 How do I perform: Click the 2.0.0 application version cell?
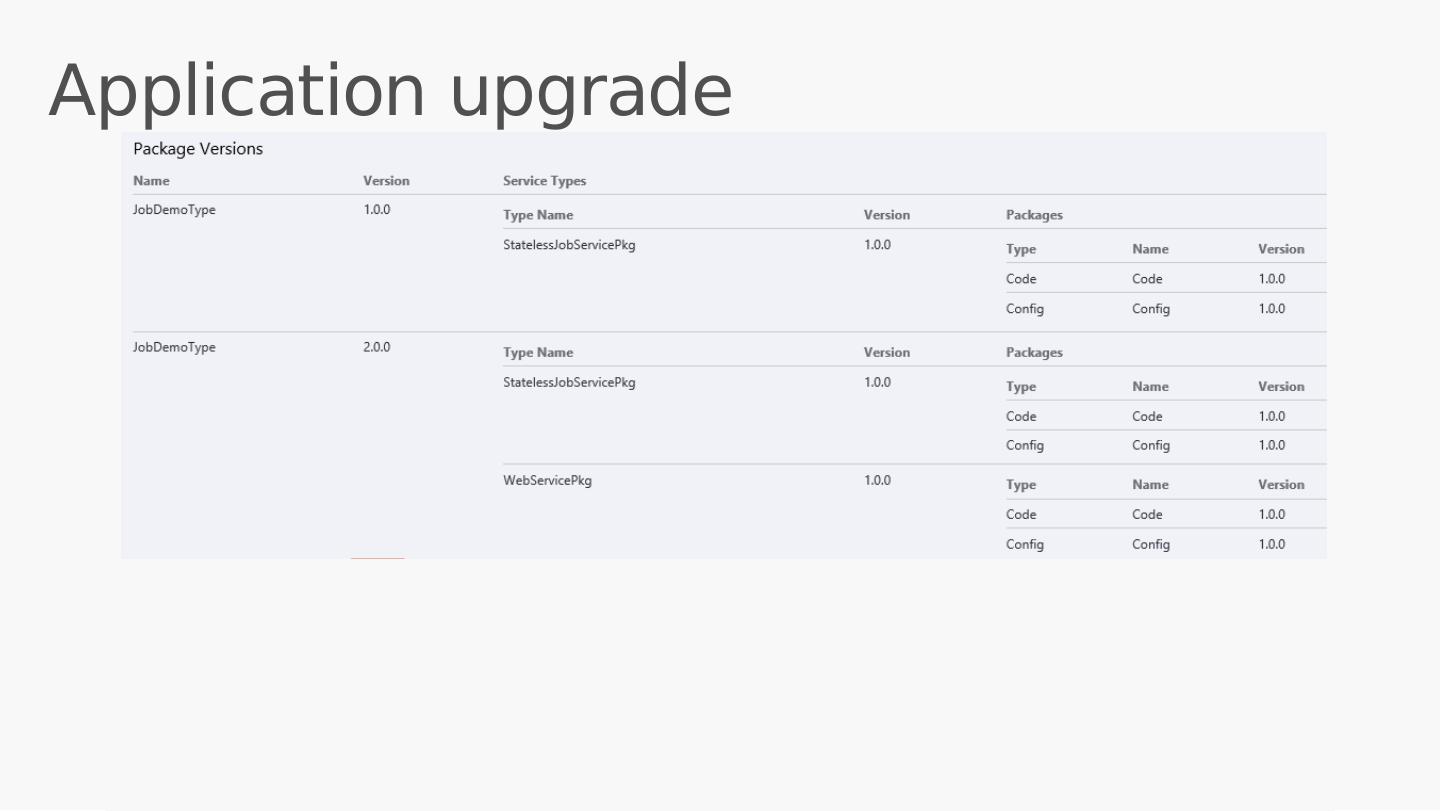377,348
